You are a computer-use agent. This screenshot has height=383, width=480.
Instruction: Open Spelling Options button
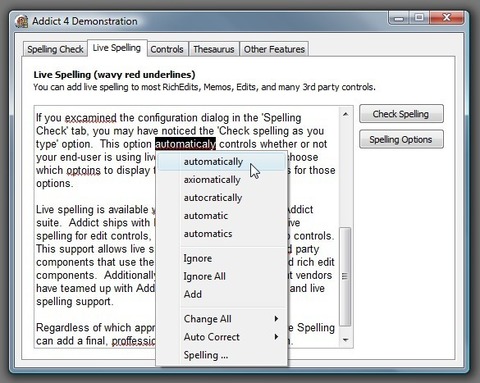401,139
